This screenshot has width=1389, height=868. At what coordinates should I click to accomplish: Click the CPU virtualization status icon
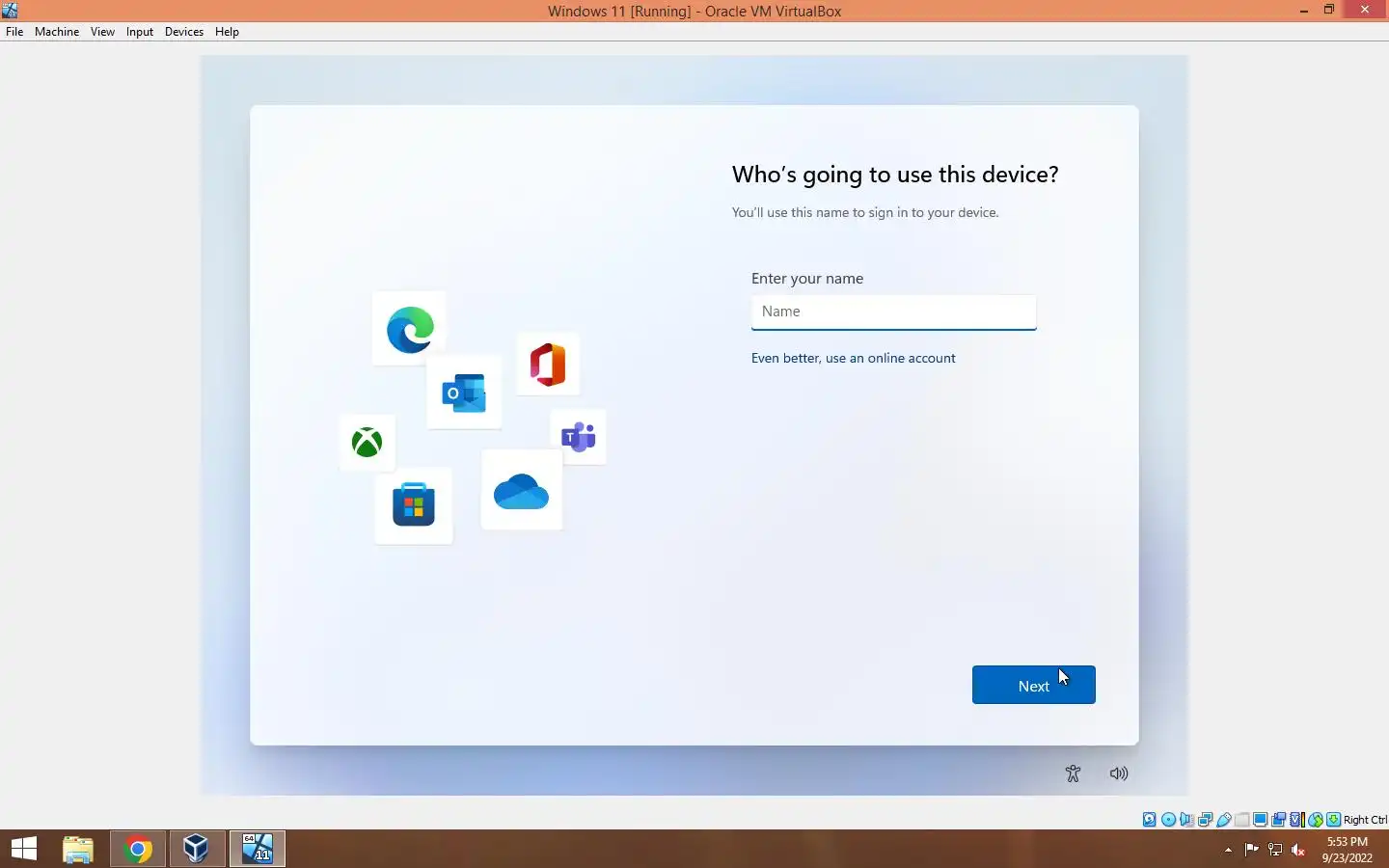tap(1297, 820)
